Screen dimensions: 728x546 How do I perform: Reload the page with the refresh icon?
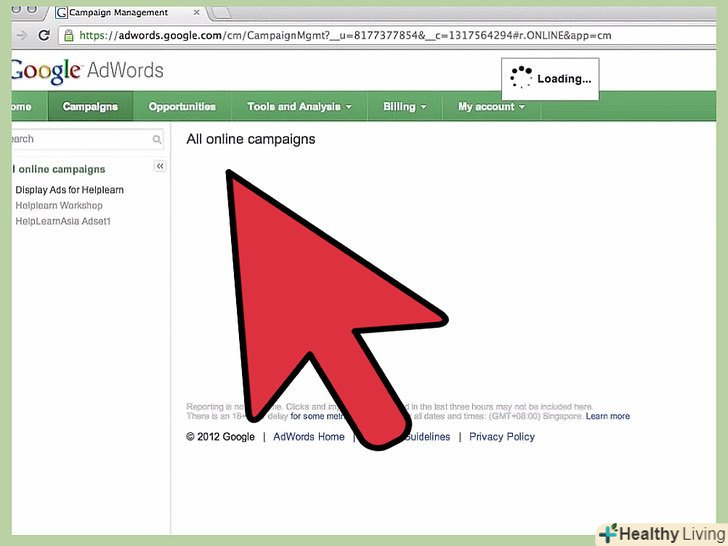tap(44, 35)
